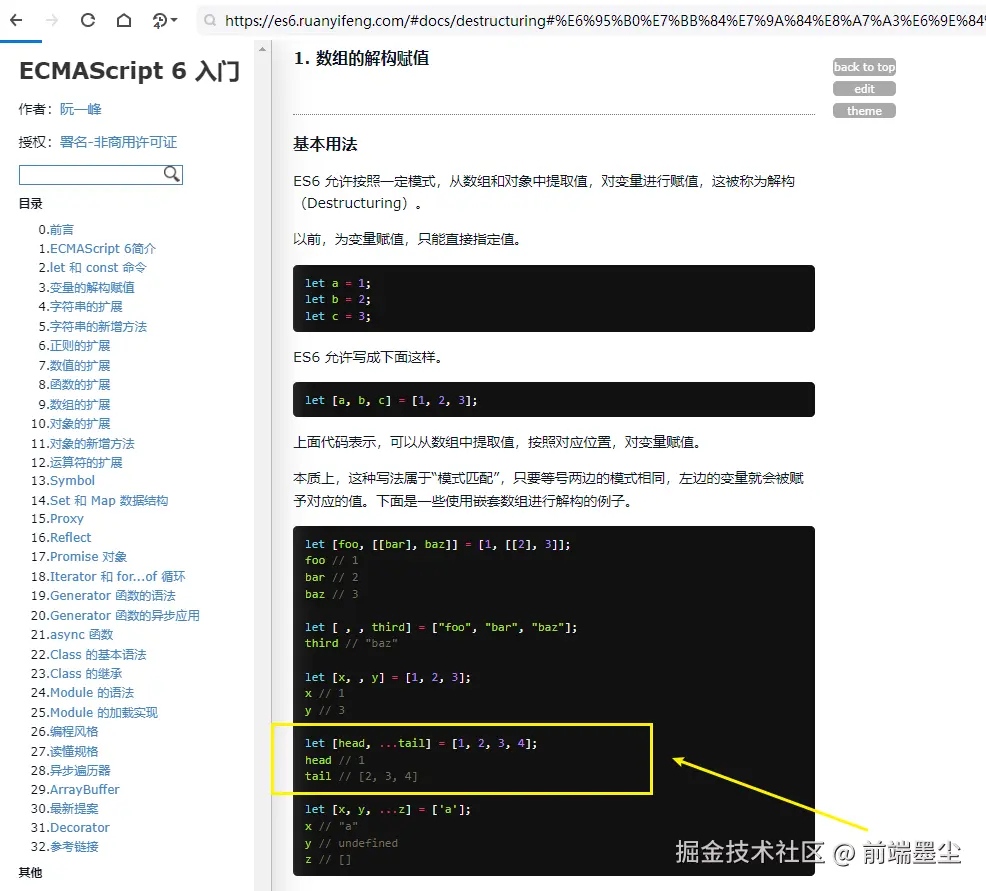This screenshot has height=891, width=986.
Task: Open the 0.前言 chapter link
Action: coord(59,229)
